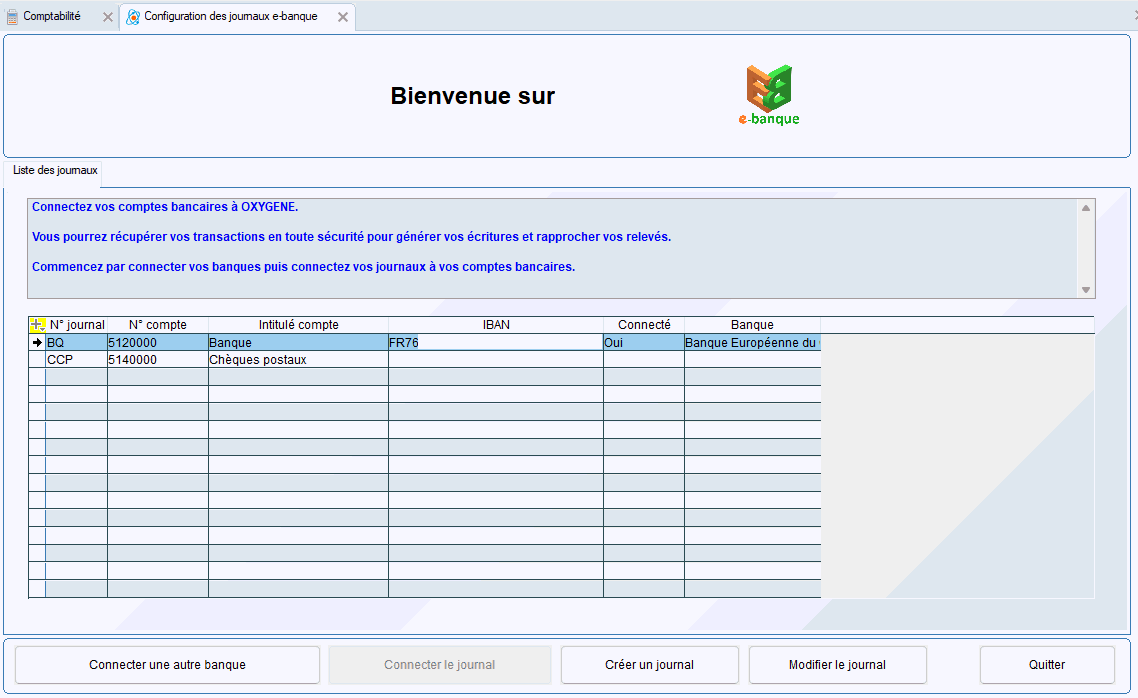Click the Banque column header
This screenshot has height=698, width=1138.
(x=753, y=325)
